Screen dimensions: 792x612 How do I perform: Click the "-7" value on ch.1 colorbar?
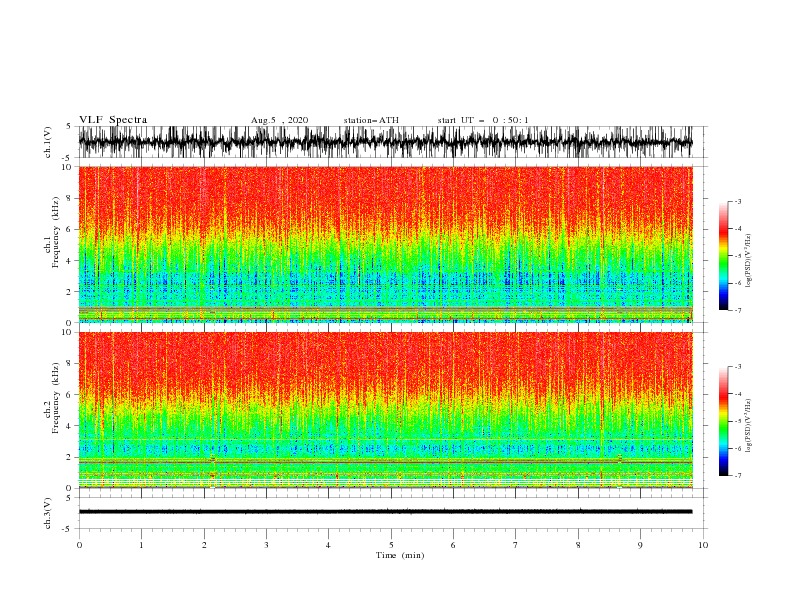point(738,310)
